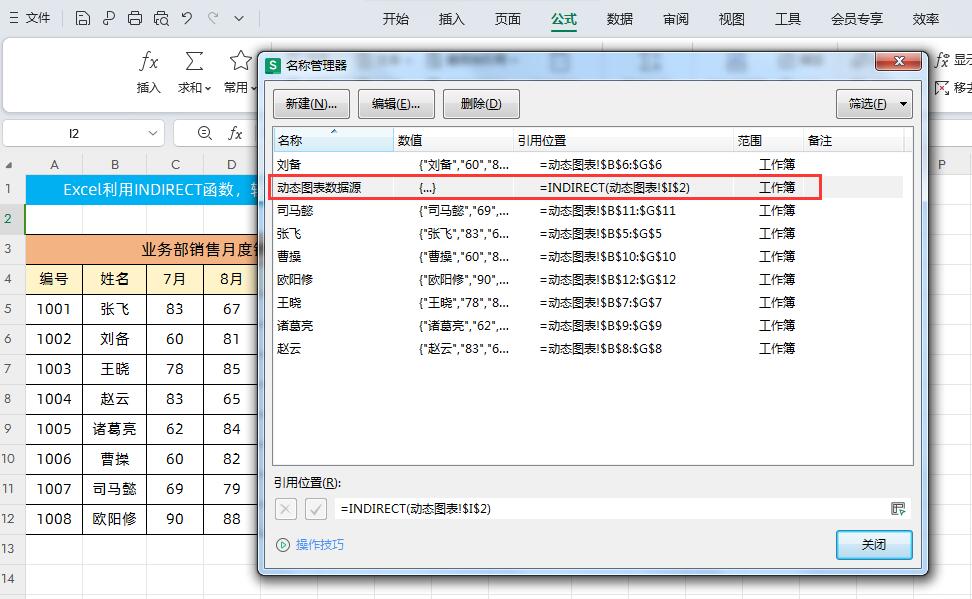This screenshot has width=972, height=599.
Task: Click the Undo arrow icon
Action: coord(187,18)
